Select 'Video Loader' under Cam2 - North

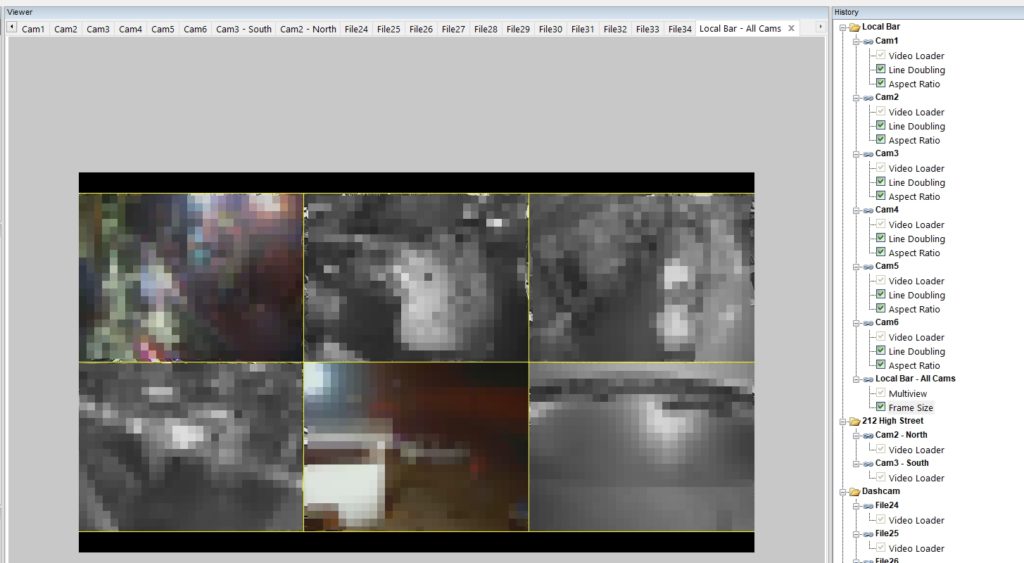(916, 450)
